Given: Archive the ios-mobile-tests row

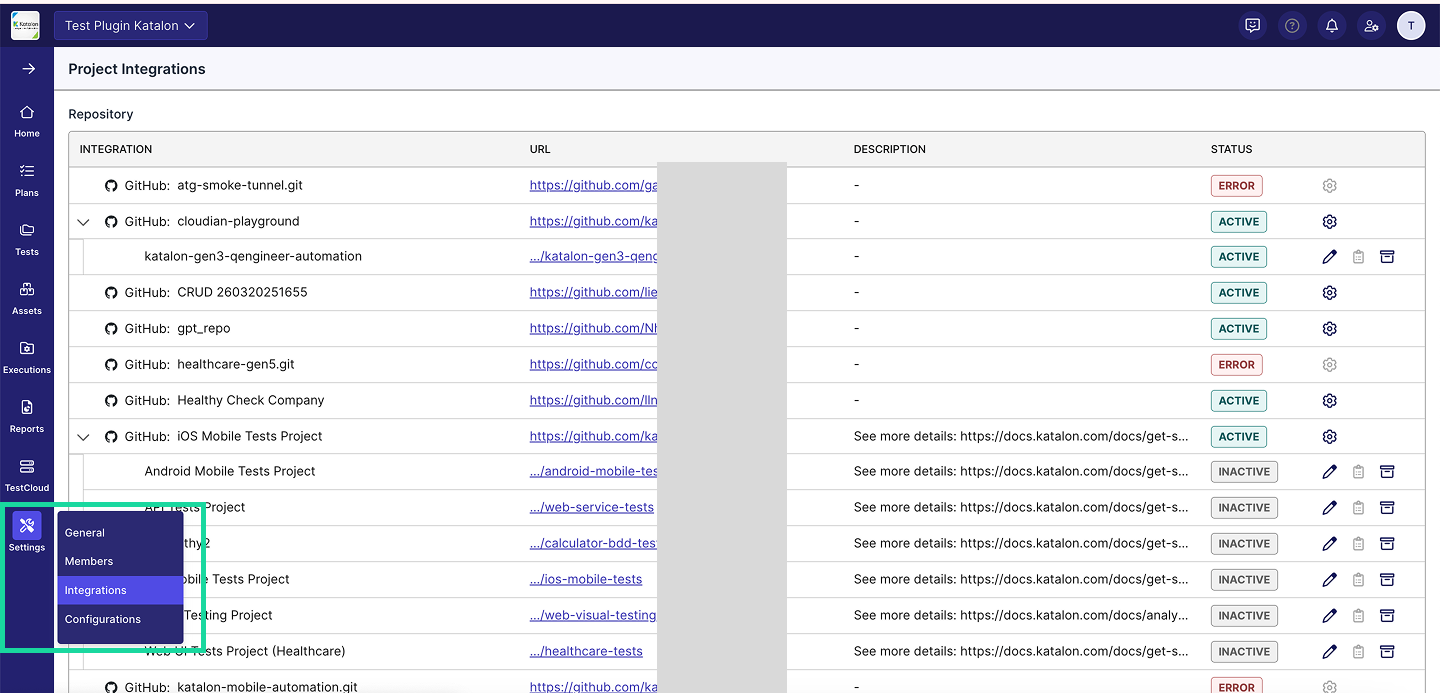Looking at the screenshot, I should pos(1387,580).
